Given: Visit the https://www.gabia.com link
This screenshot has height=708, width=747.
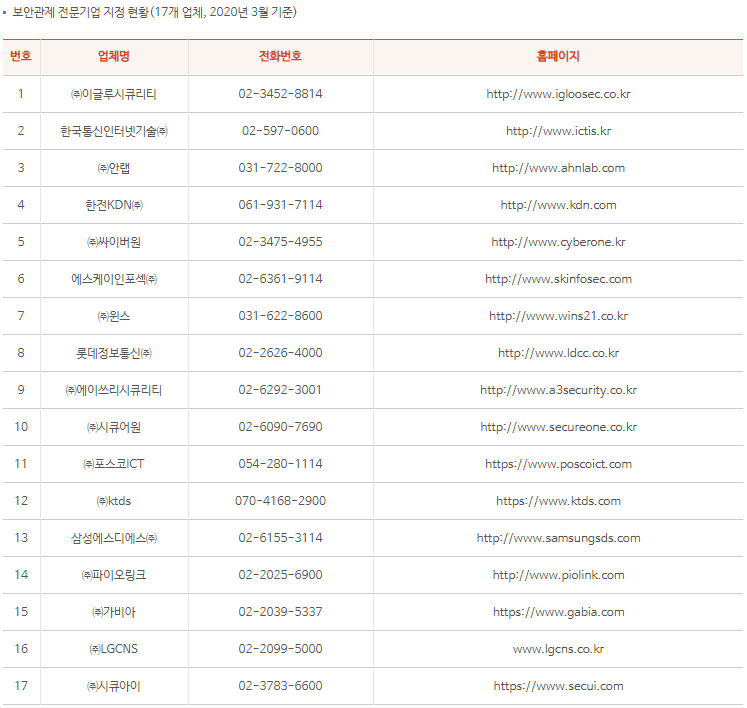Looking at the screenshot, I should 558,612.
